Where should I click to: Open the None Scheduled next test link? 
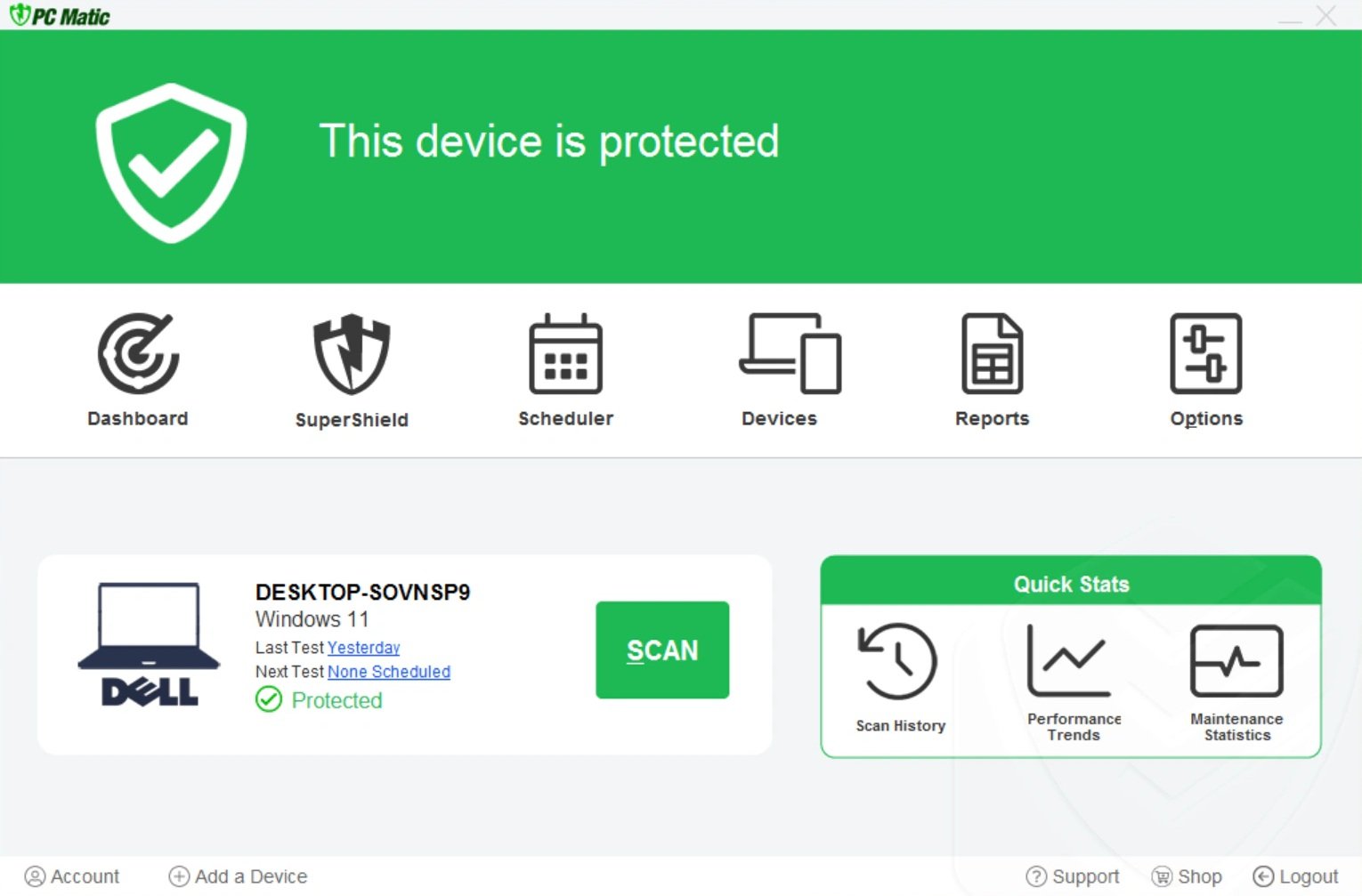[x=389, y=672]
